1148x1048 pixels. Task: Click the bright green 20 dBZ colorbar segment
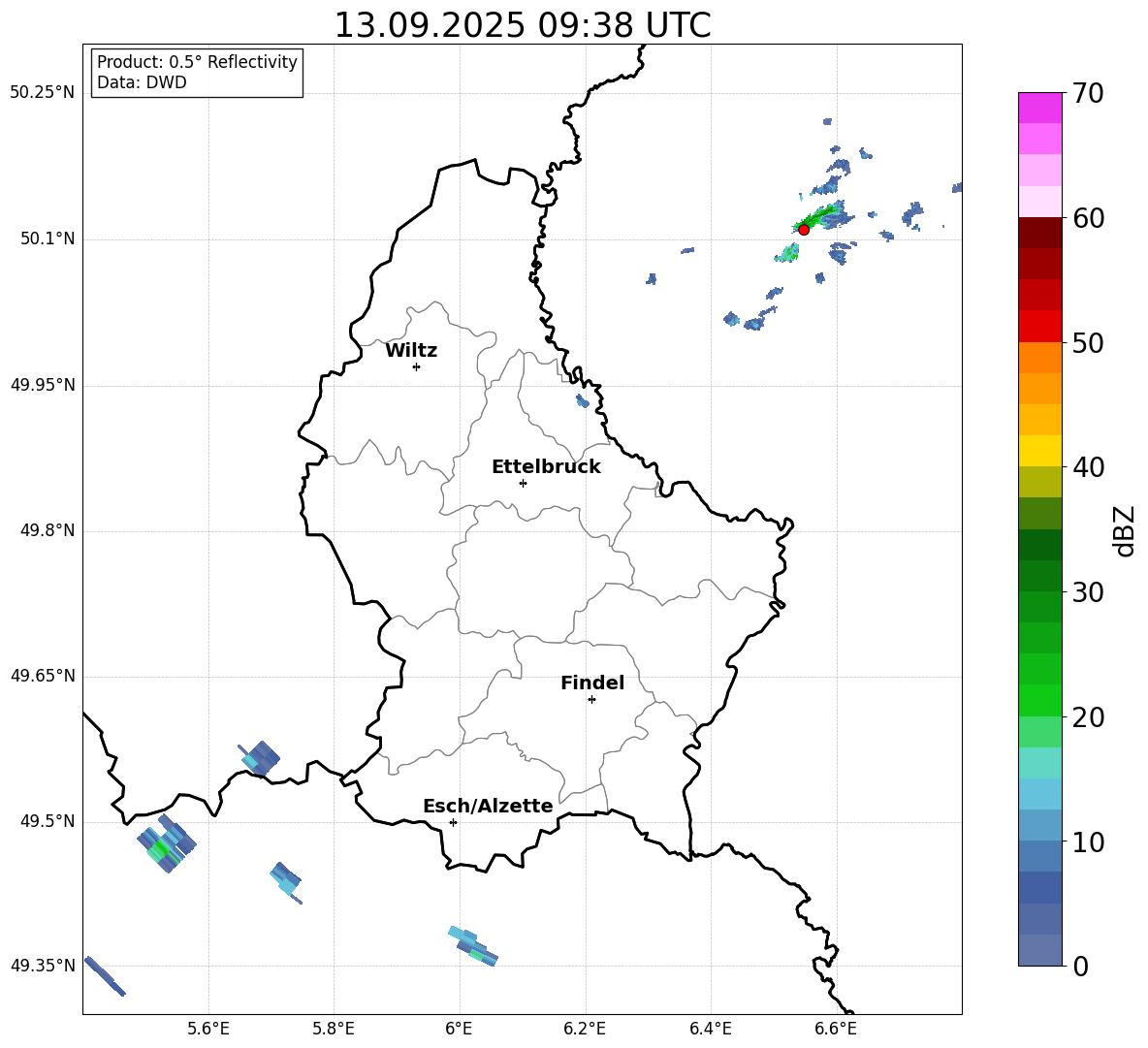click(x=1039, y=700)
